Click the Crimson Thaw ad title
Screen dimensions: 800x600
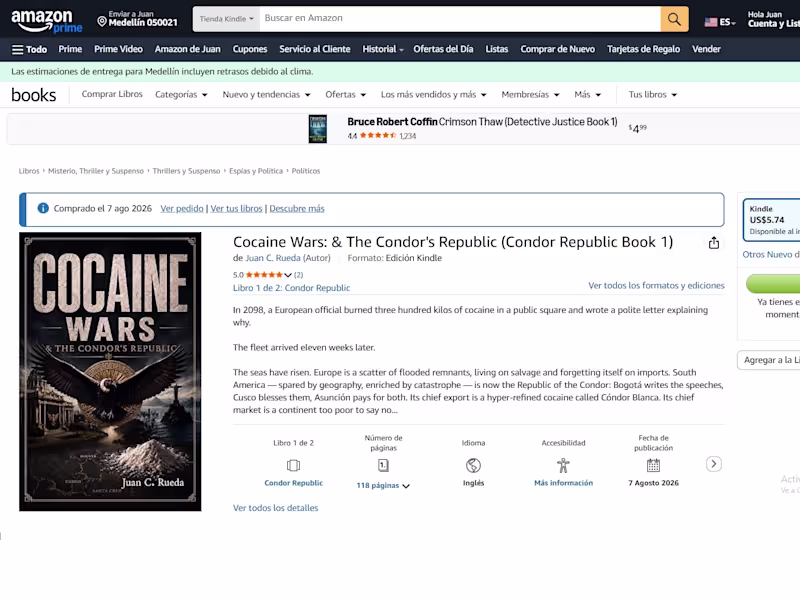coord(482,122)
